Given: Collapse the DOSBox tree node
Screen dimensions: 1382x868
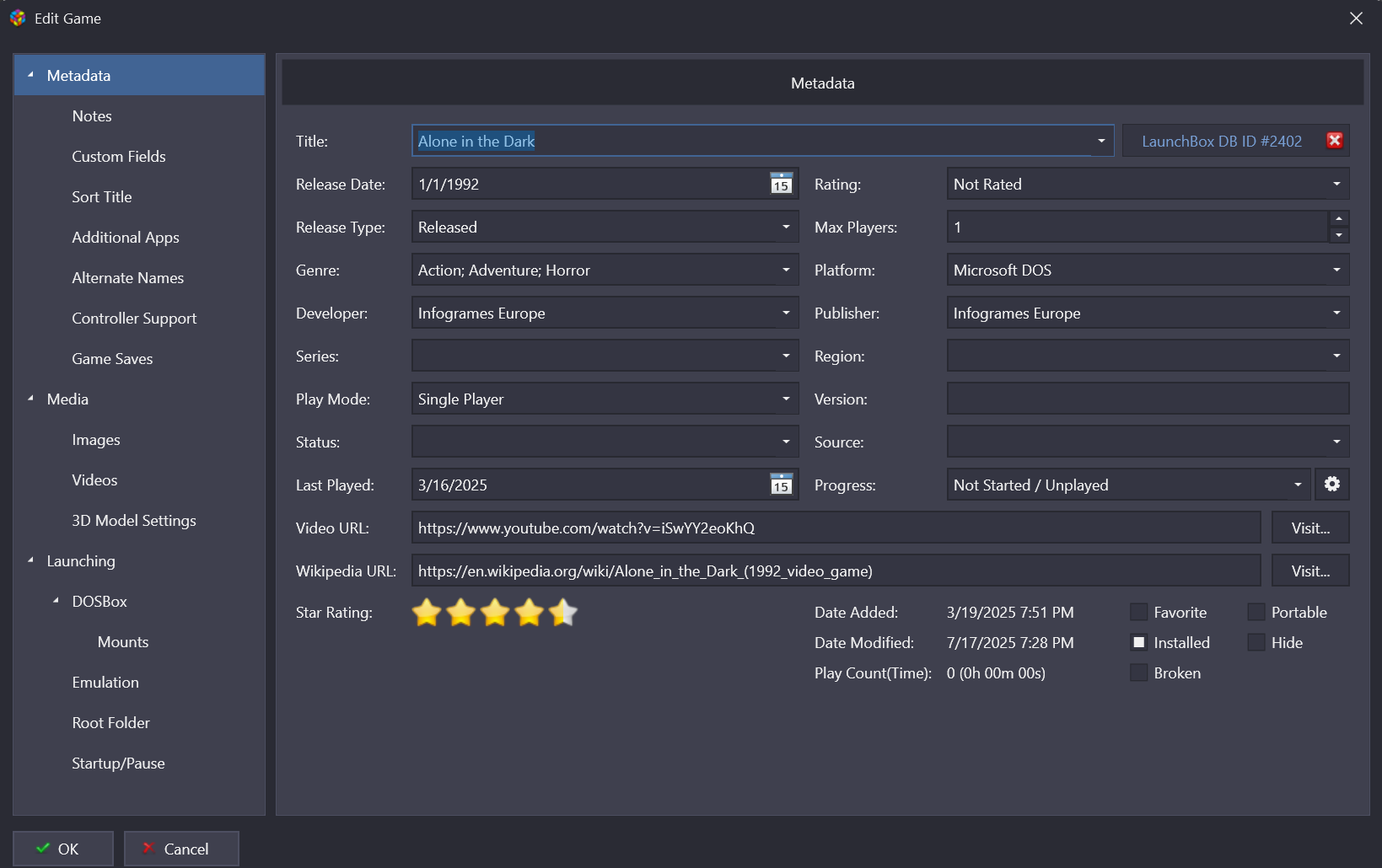Looking at the screenshot, I should click(x=56, y=601).
